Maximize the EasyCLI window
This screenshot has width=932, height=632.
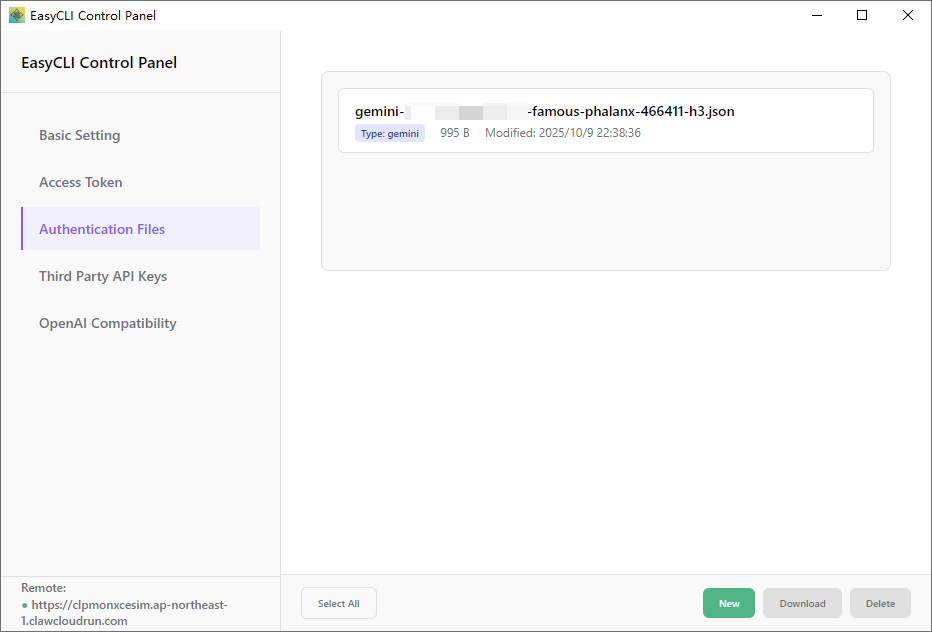click(862, 15)
